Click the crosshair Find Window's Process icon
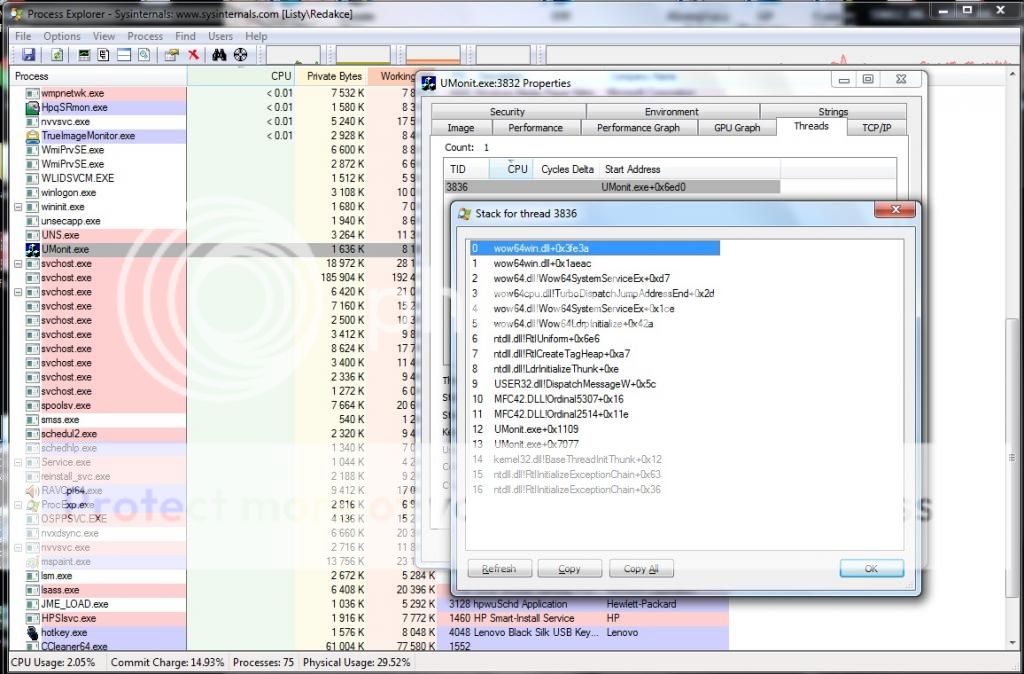The width and height of the screenshot is (1024, 674). (x=240, y=55)
